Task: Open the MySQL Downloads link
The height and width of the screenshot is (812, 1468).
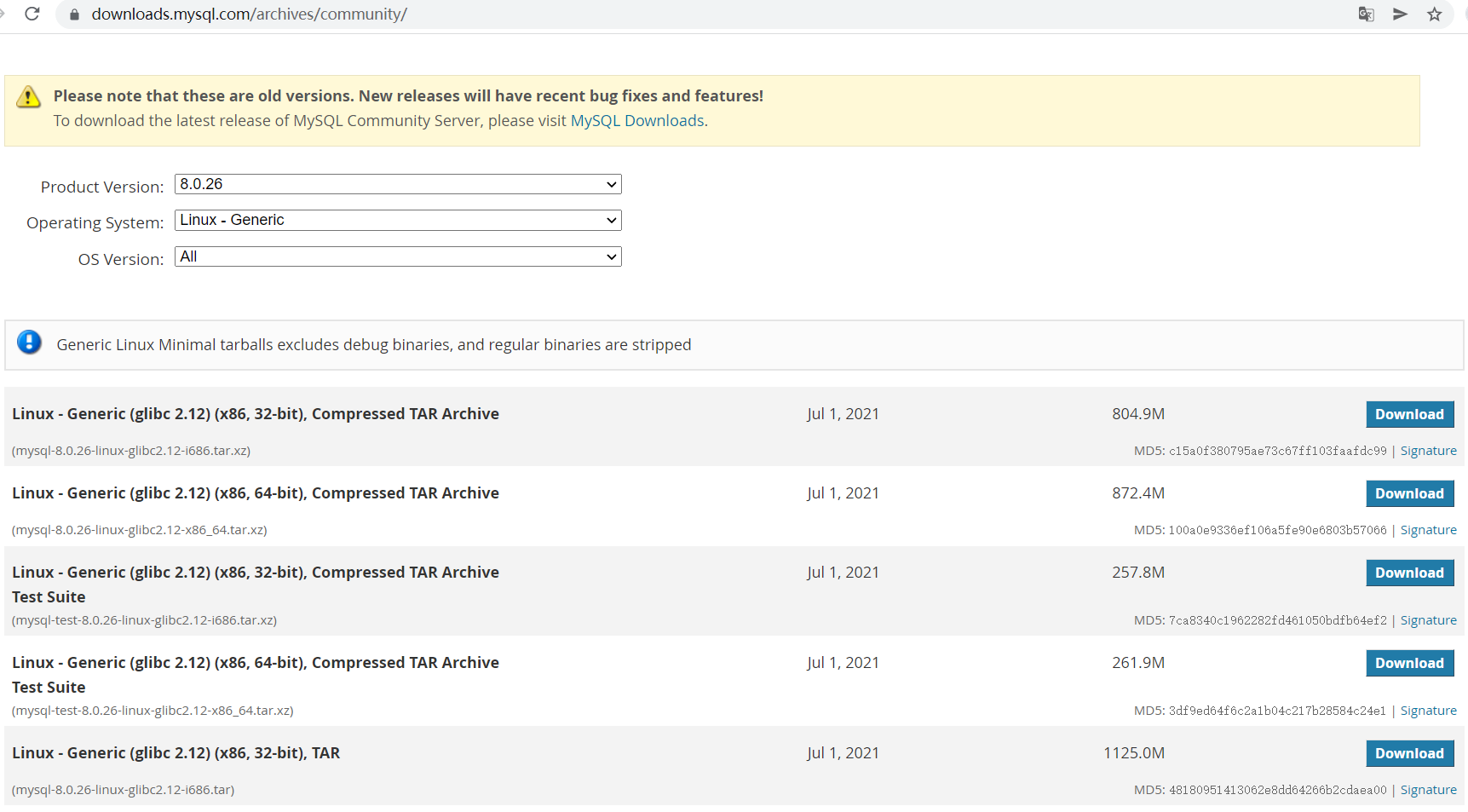Action: (637, 120)
